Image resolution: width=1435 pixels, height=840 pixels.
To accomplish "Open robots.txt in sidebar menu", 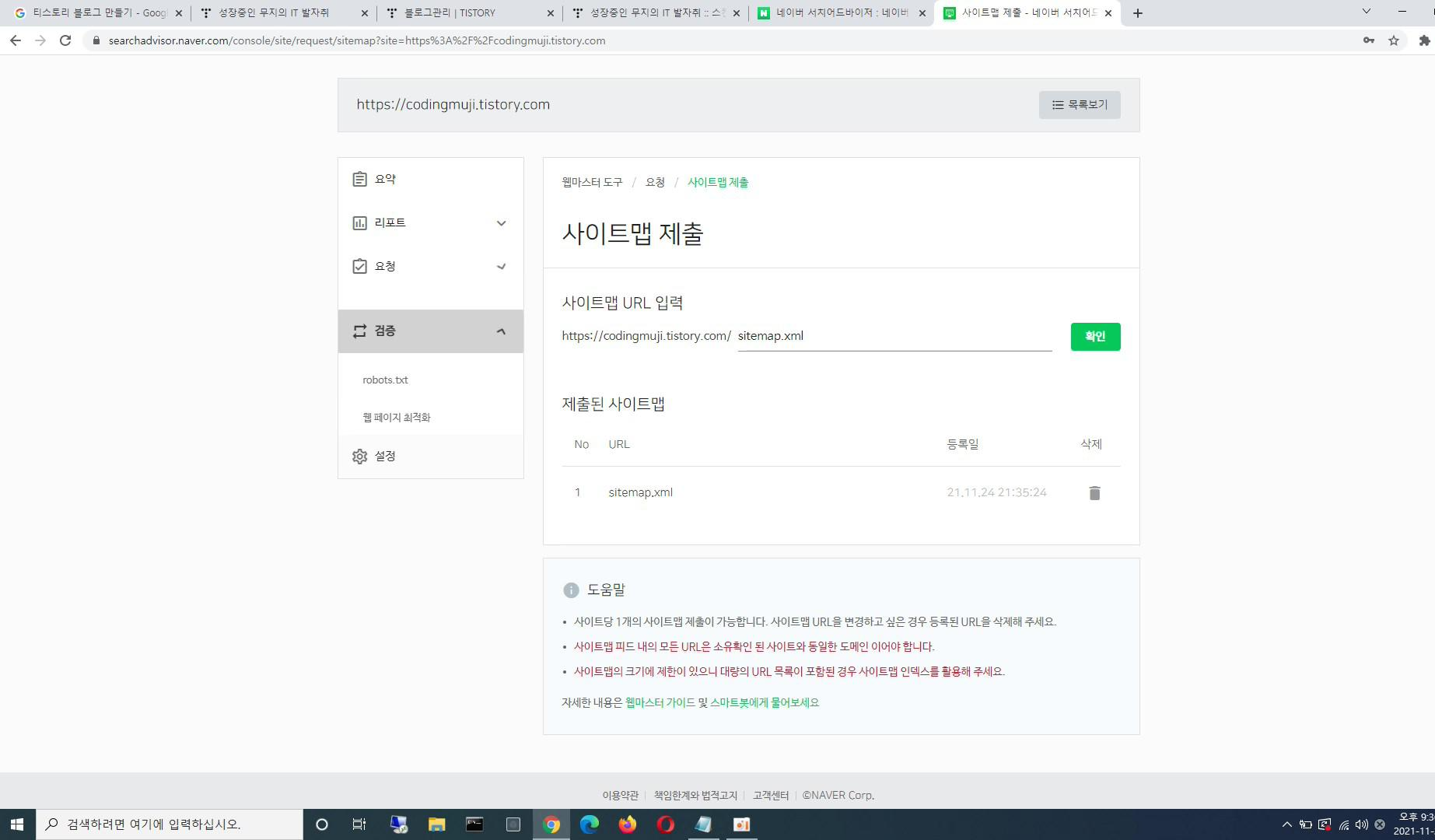I will tap(385, 380).
